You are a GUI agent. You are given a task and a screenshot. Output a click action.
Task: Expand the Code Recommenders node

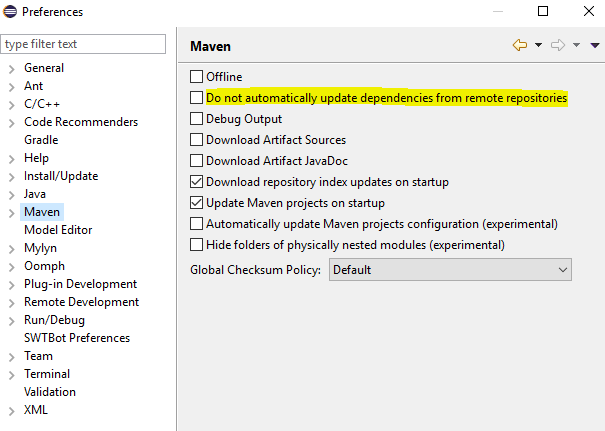(12, 123)
